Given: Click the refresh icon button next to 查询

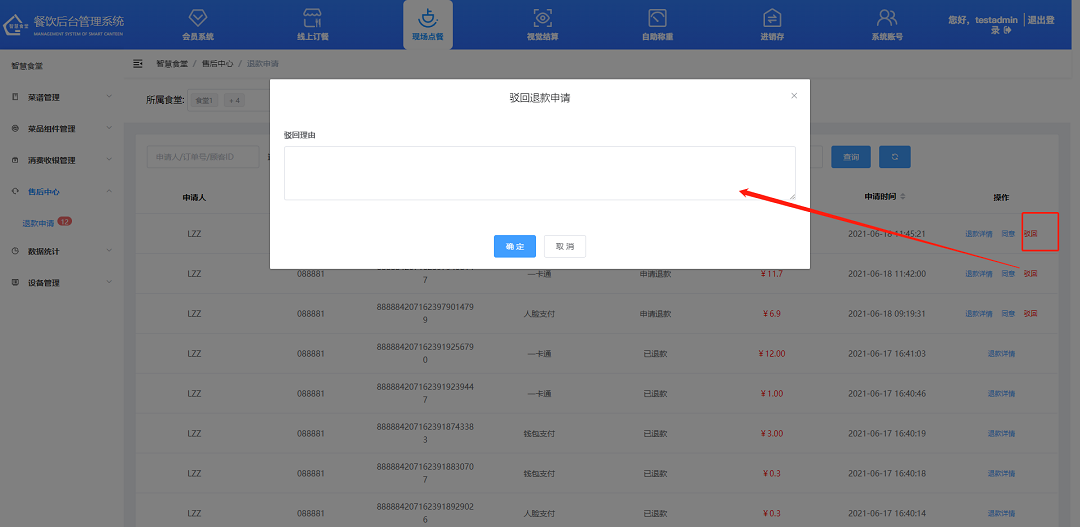Looking at the screenshot, I should [x=894, y=157].
